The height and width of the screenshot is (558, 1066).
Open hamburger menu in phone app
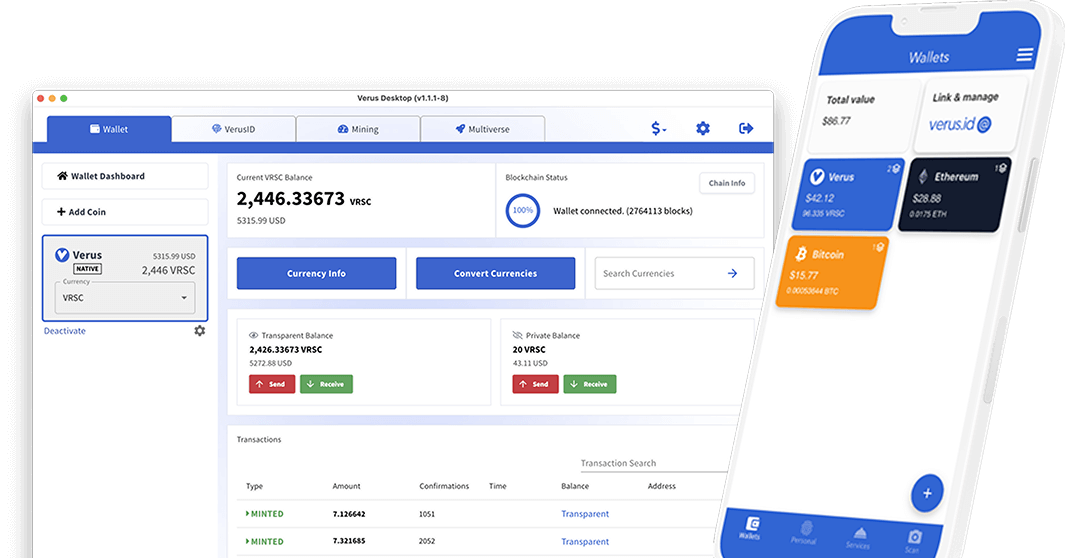point(1025,55)
